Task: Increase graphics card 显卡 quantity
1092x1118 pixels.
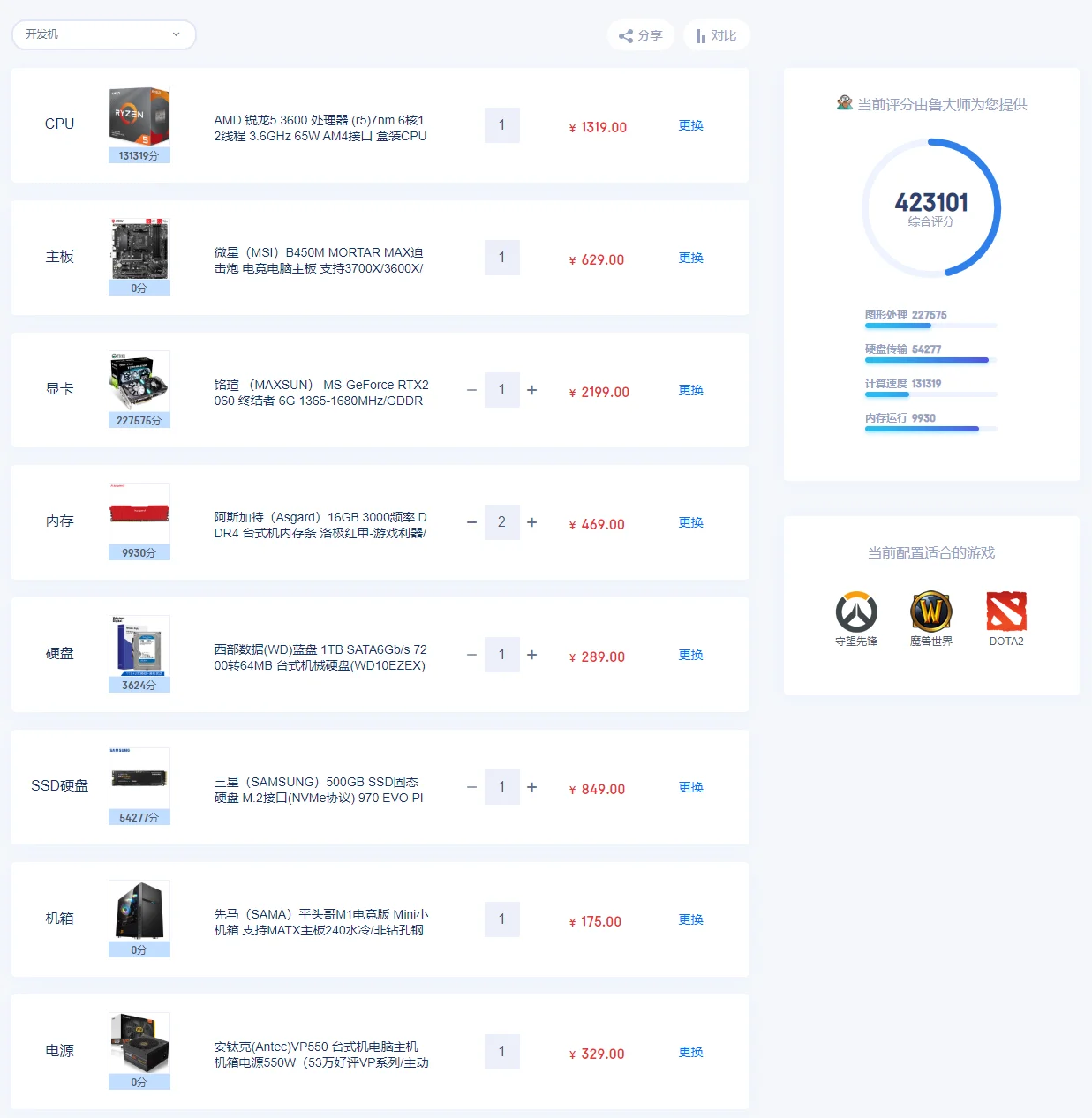Action: coord(531,390)
